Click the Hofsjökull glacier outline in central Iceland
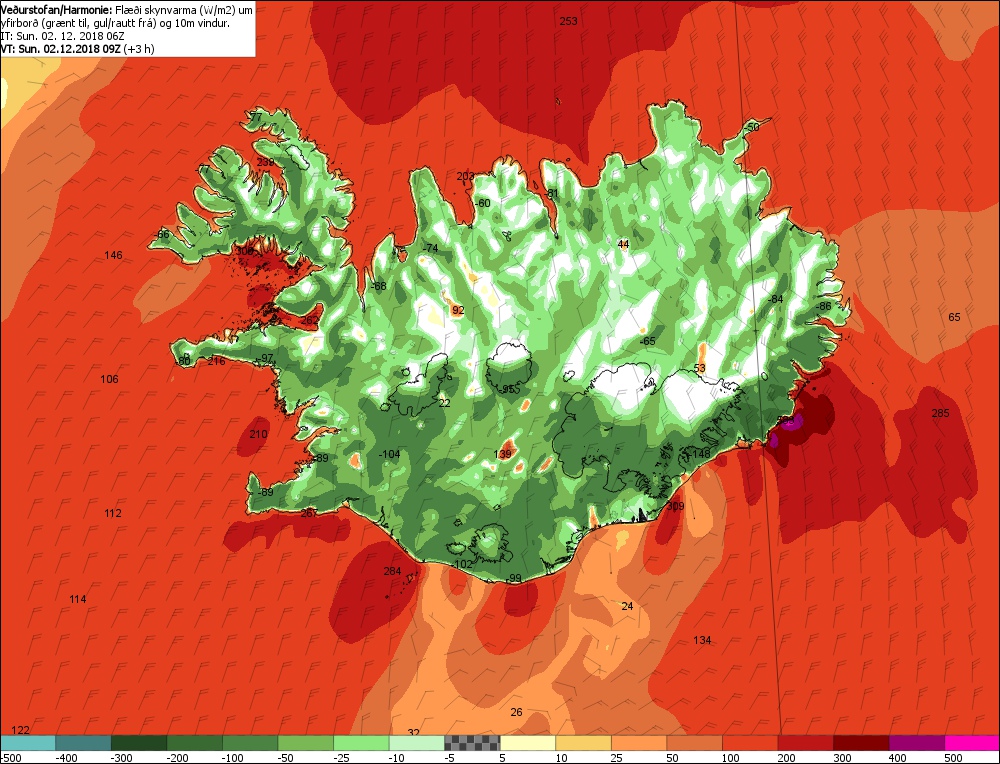 [509, 367]
